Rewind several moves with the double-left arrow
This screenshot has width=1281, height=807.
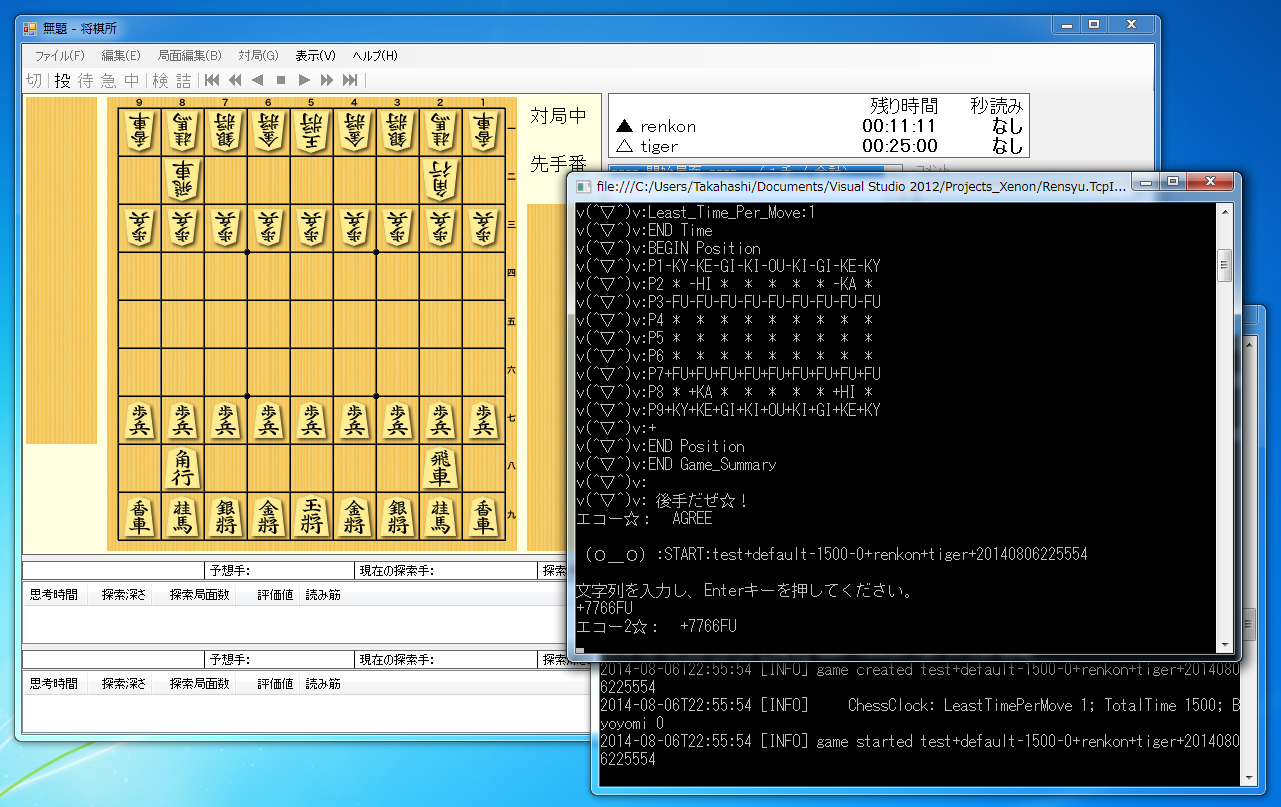(x=235, y=80)
